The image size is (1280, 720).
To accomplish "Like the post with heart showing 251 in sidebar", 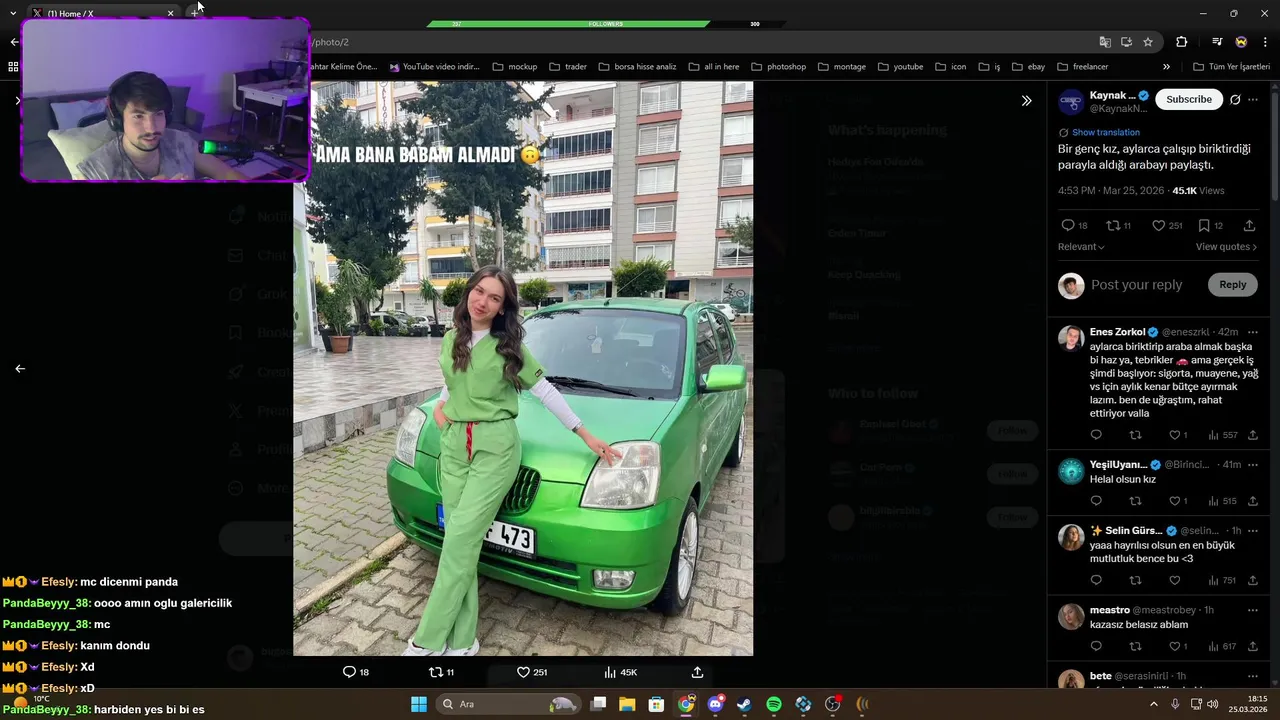I will pos(1159,226).
